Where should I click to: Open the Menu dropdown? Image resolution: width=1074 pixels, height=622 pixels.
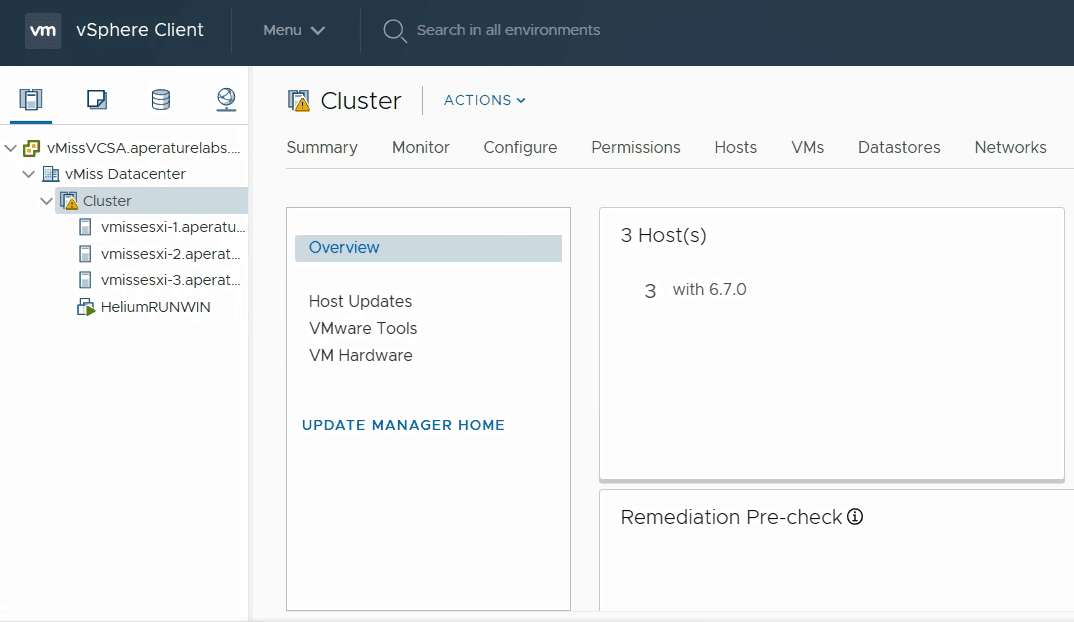[294, 30]
